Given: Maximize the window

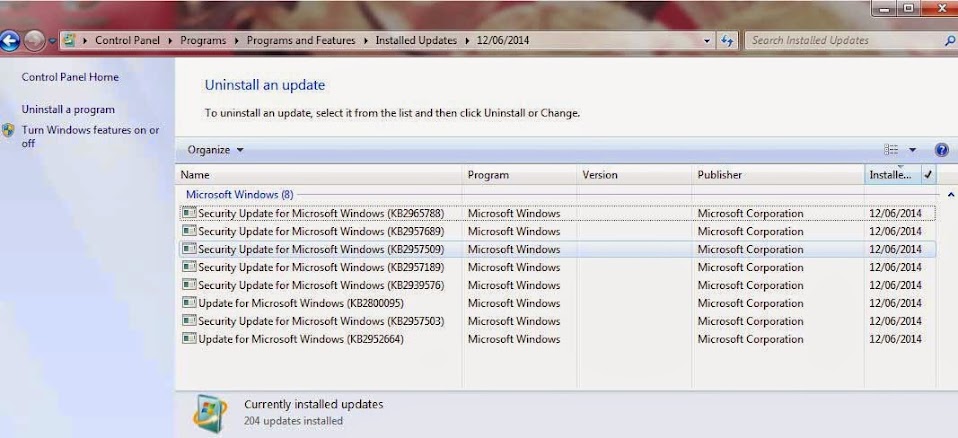Looking at the screenshot, I should (909, 9).
